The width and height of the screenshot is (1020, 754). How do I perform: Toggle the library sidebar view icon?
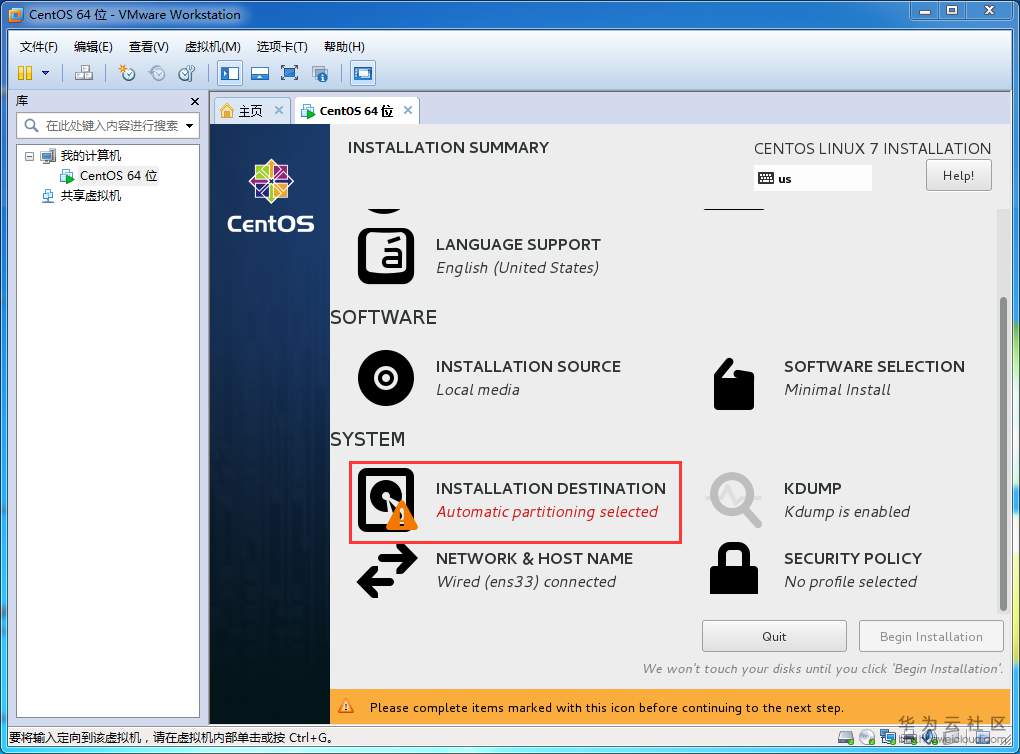coord(230,73)
